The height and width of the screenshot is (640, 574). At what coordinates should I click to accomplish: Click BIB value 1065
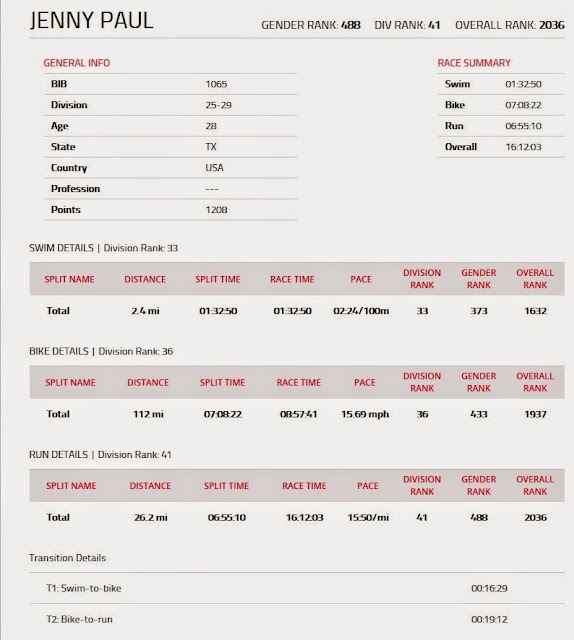point(216,84)
